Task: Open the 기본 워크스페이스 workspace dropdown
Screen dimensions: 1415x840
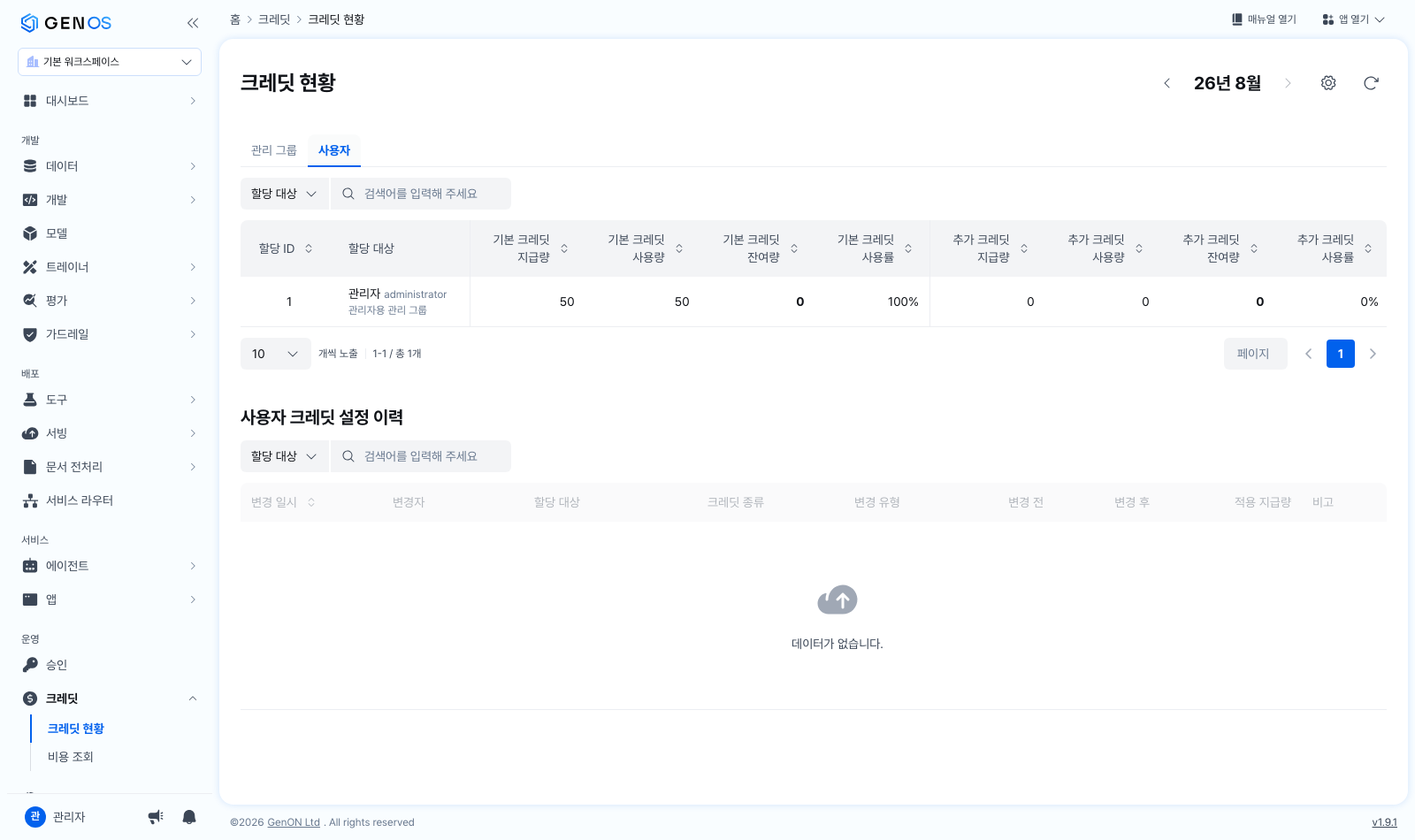Action: tap(110, 62)
